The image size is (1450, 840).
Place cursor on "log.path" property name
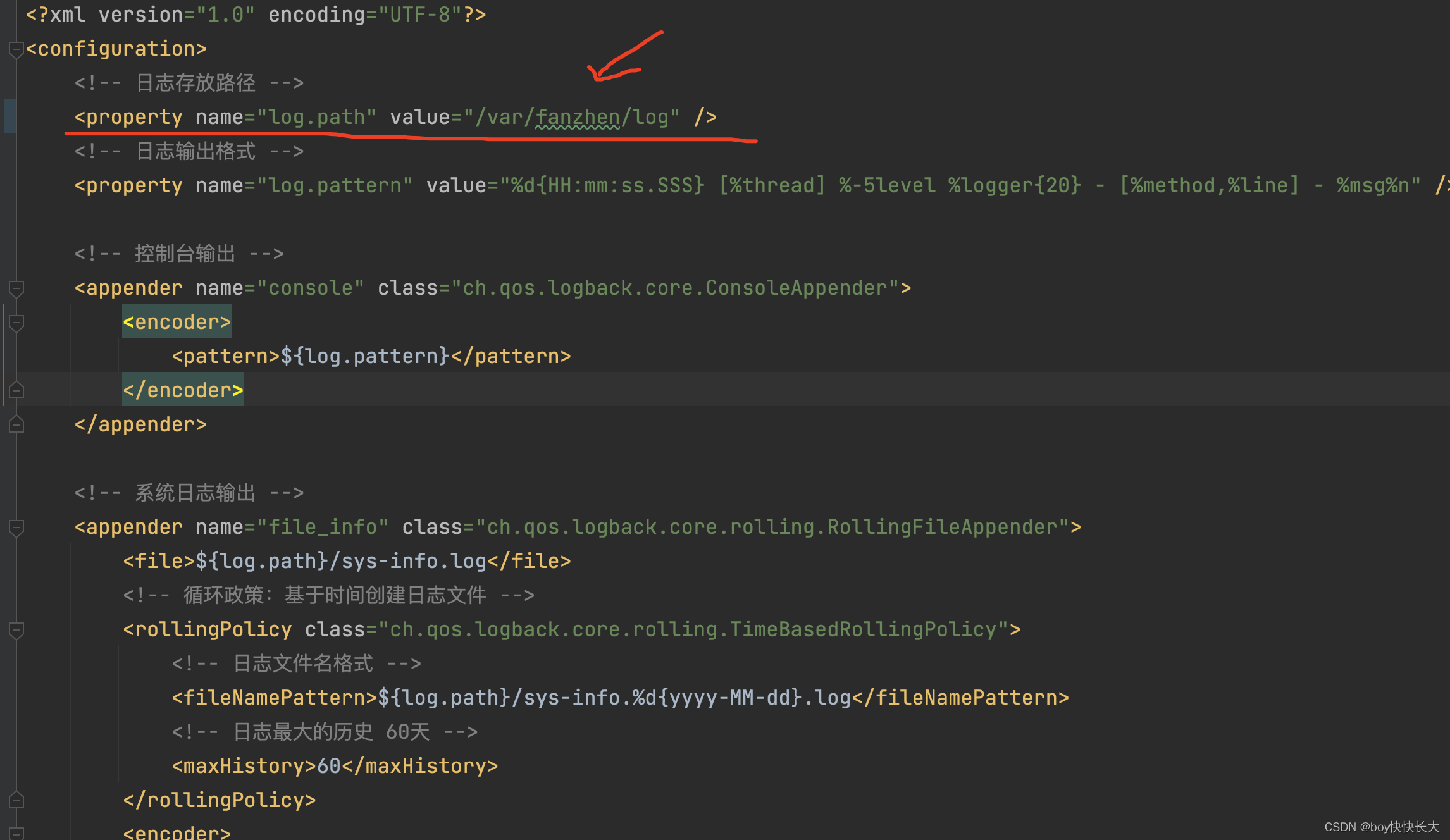[x=316, y=117]
